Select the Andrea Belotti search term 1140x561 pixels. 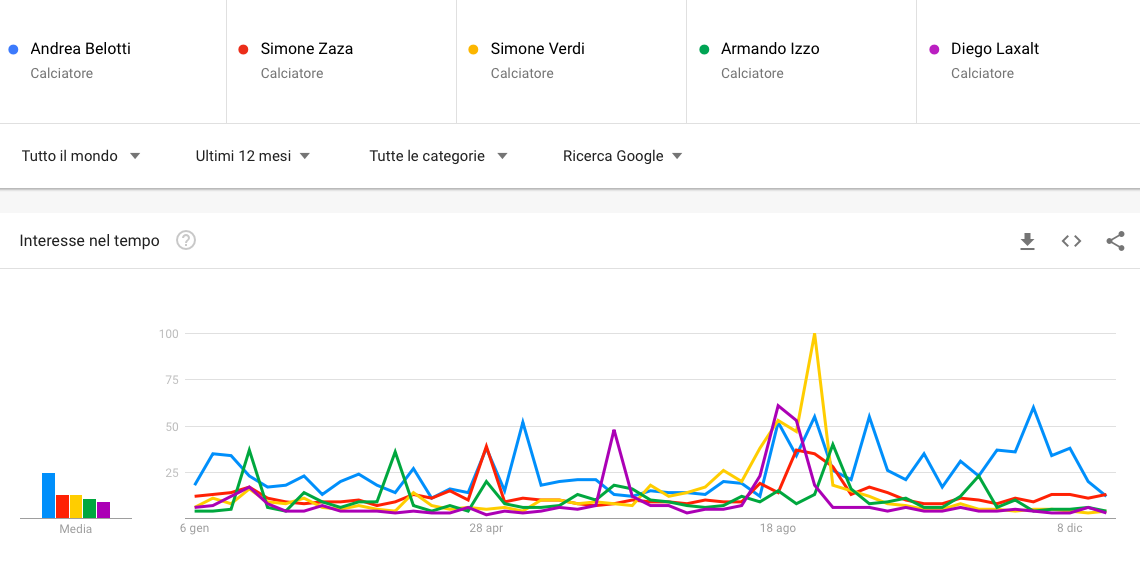coord(81,49)
